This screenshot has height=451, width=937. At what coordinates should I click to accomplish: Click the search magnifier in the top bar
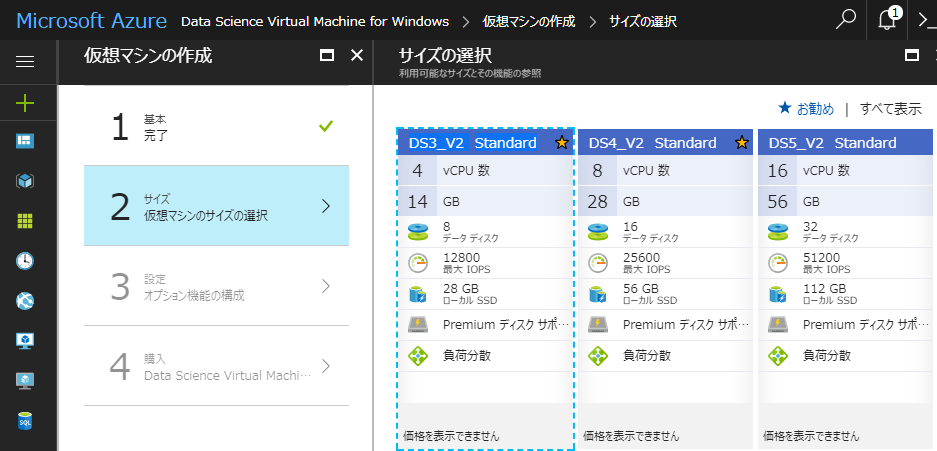click(x=846, y=20)
